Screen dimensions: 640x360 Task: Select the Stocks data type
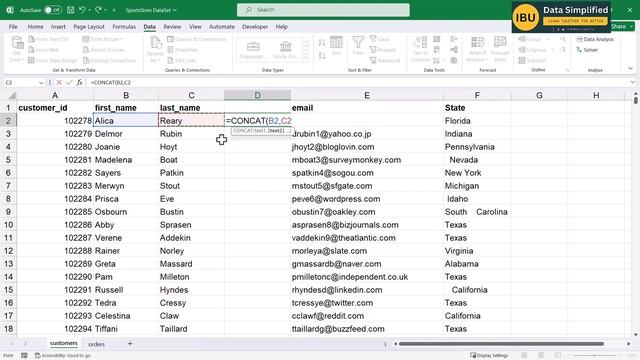click(285, 50)
